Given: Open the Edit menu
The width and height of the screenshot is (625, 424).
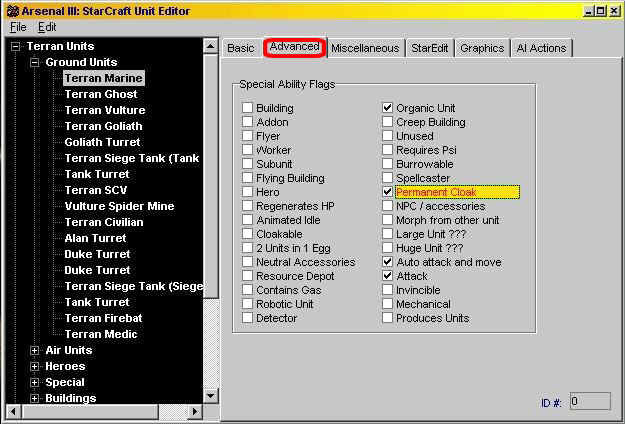Looking at the screenshot, I should [x=47, y=27].
